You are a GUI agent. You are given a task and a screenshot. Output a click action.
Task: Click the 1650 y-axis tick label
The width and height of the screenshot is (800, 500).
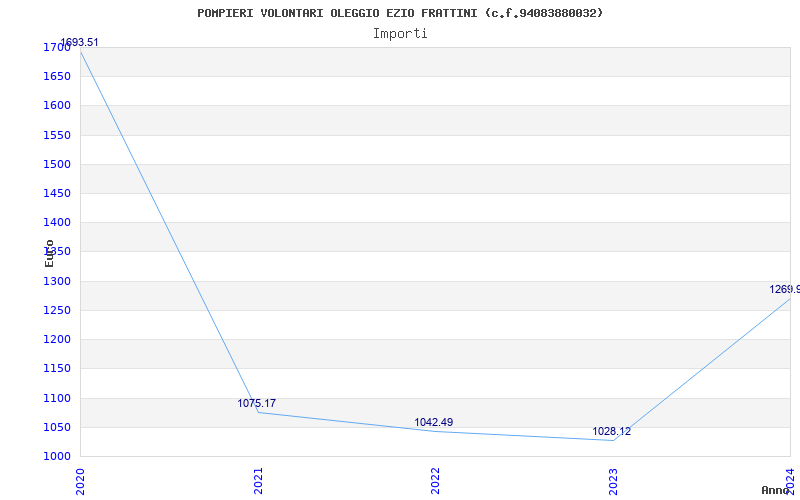(x=57, y=77)
